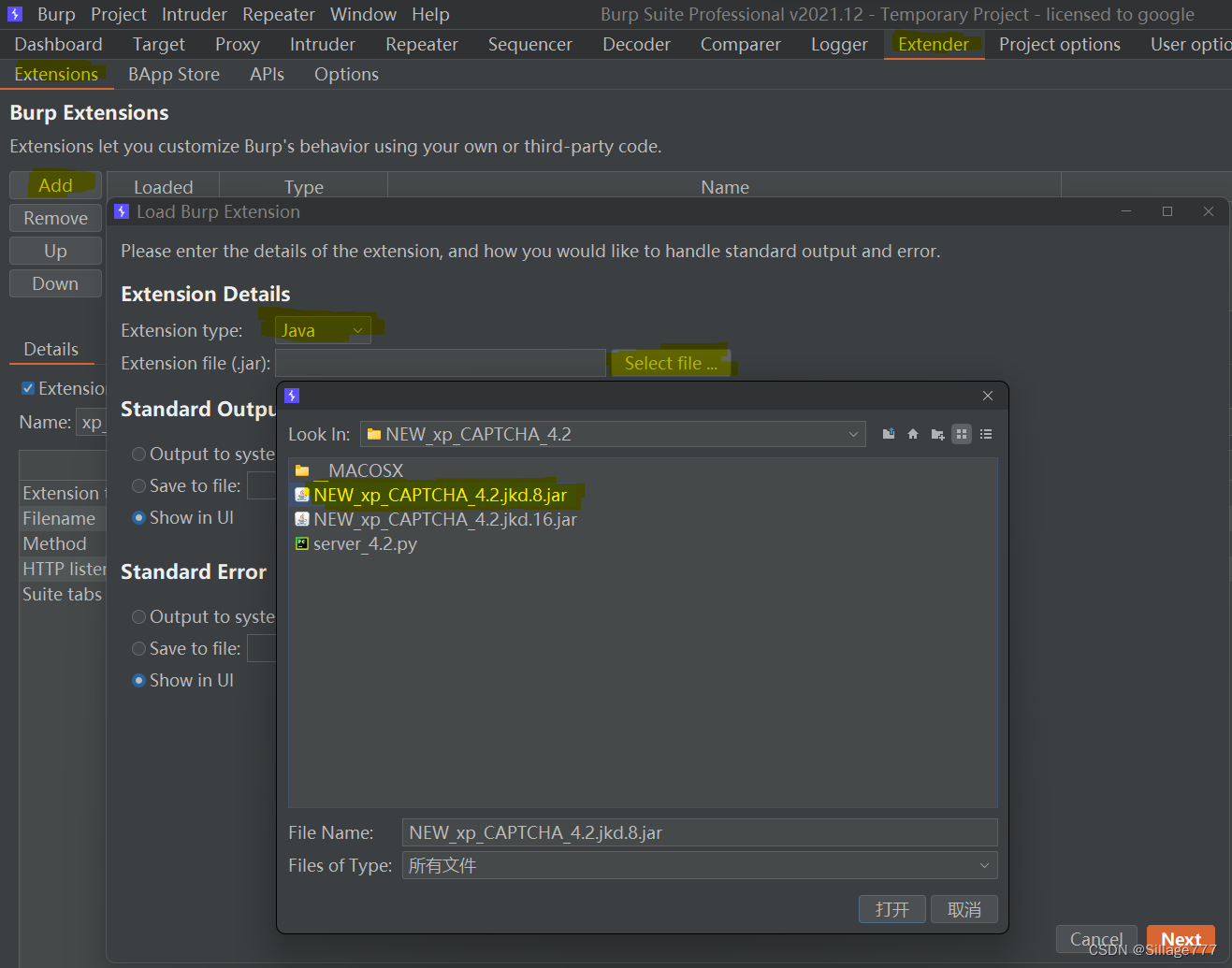Open the Extender Options sub-tab

tap(346, 74)
